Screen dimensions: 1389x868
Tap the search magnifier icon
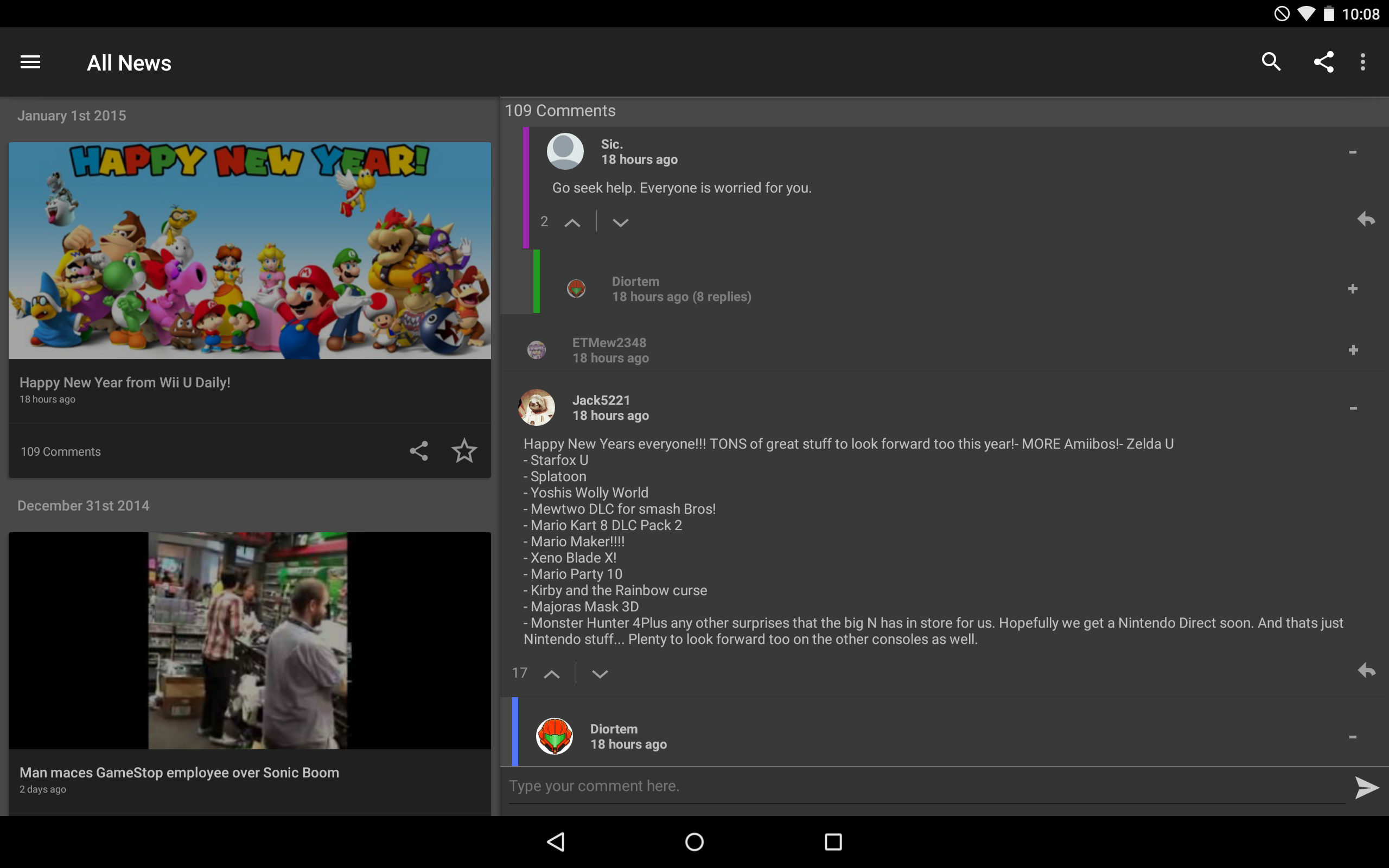1271,62
